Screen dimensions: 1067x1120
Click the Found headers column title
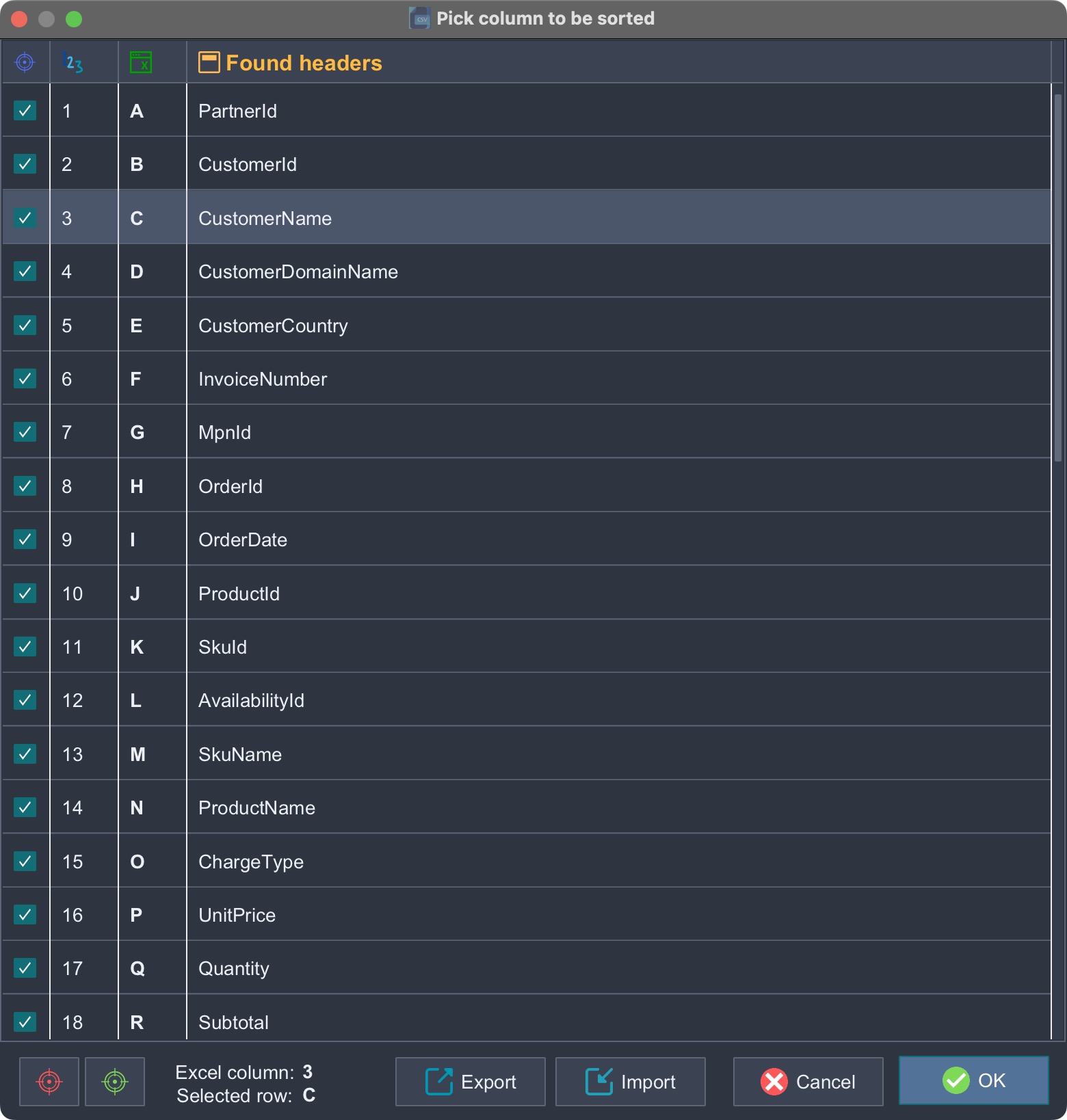(x=304, y=63)
